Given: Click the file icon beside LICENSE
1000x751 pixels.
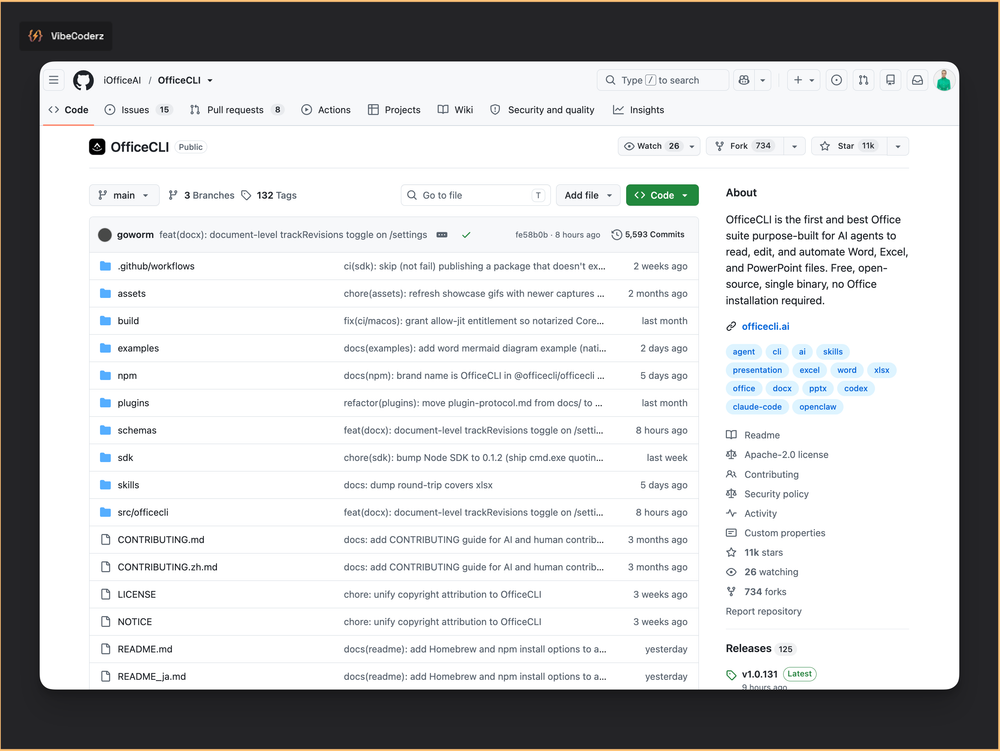Looking at the screenshot, I should [x=105, y=594].
